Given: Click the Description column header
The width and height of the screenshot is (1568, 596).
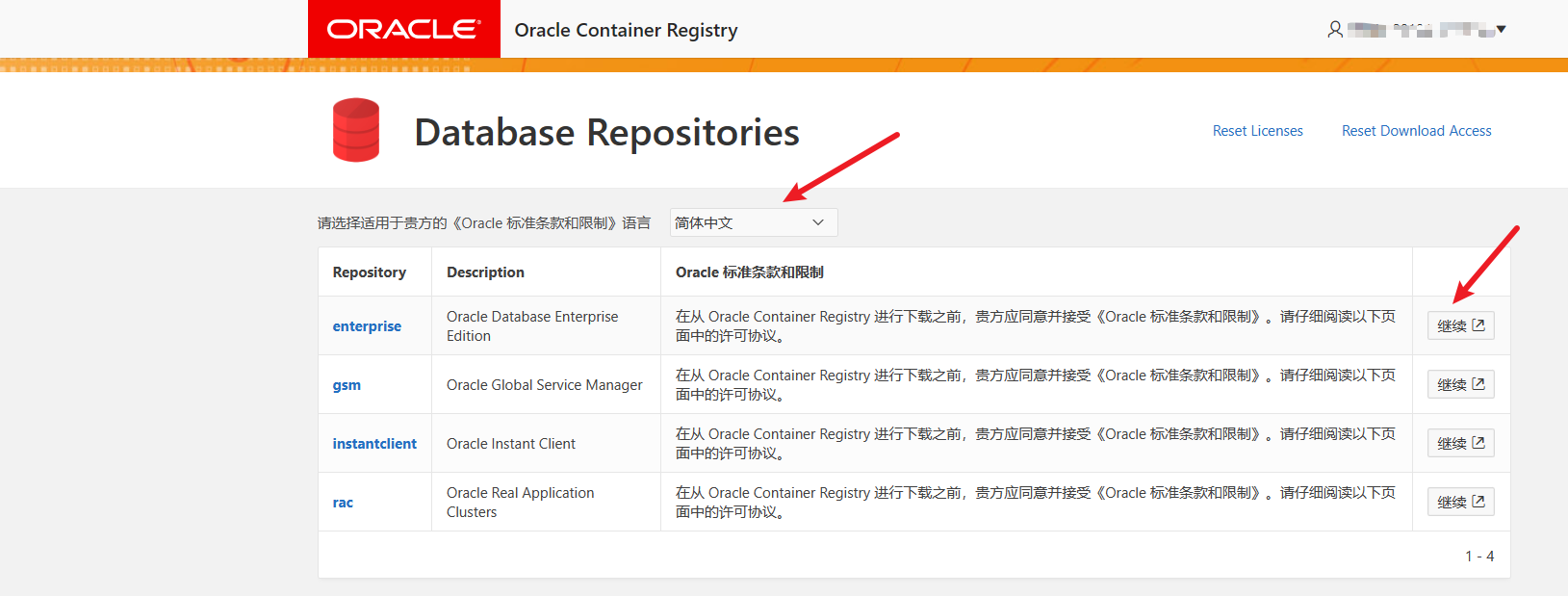Looking at the screenshot, I should click(x=485, y=272).
